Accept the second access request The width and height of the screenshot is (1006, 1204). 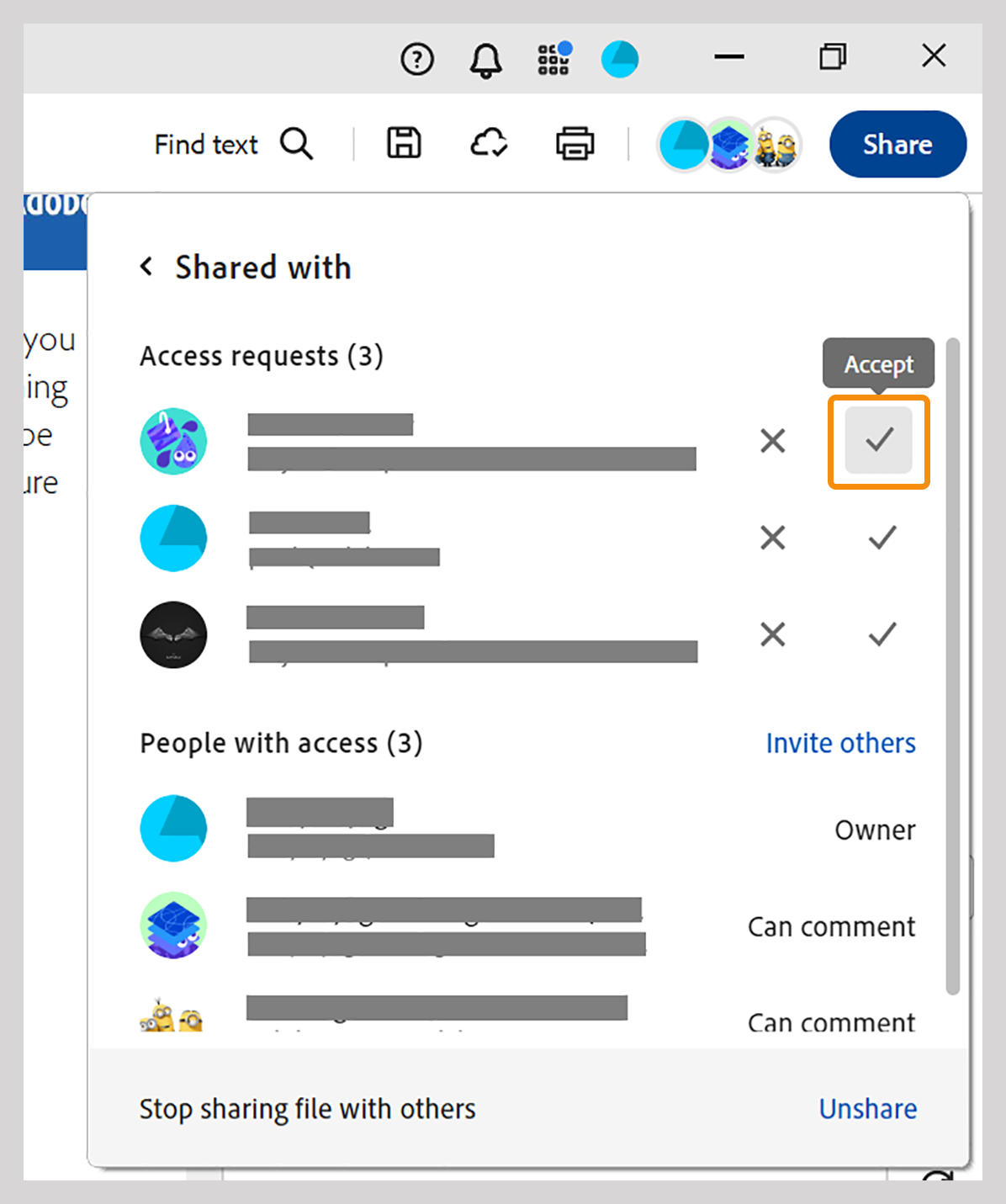[x=882, y=538]
